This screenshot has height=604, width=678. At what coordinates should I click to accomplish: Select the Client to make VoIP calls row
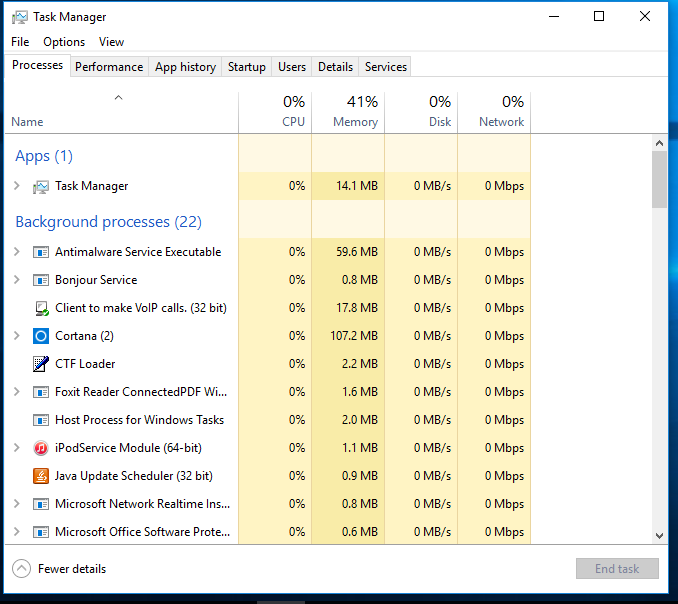tap(268, 308)
